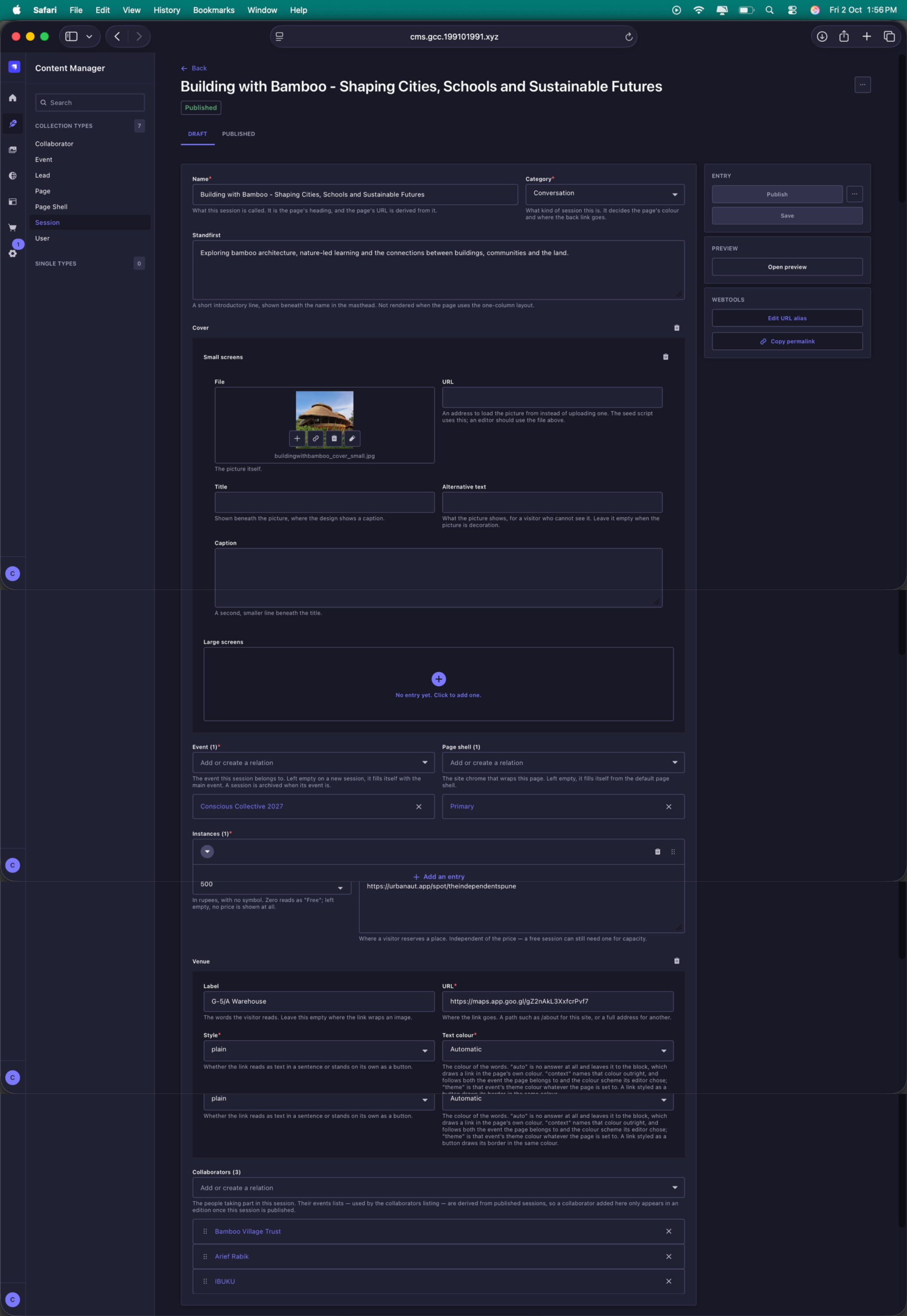Screen dimensions: 907x1316
Task: Open Safari share menu
Action: click(x=844, y=36)
